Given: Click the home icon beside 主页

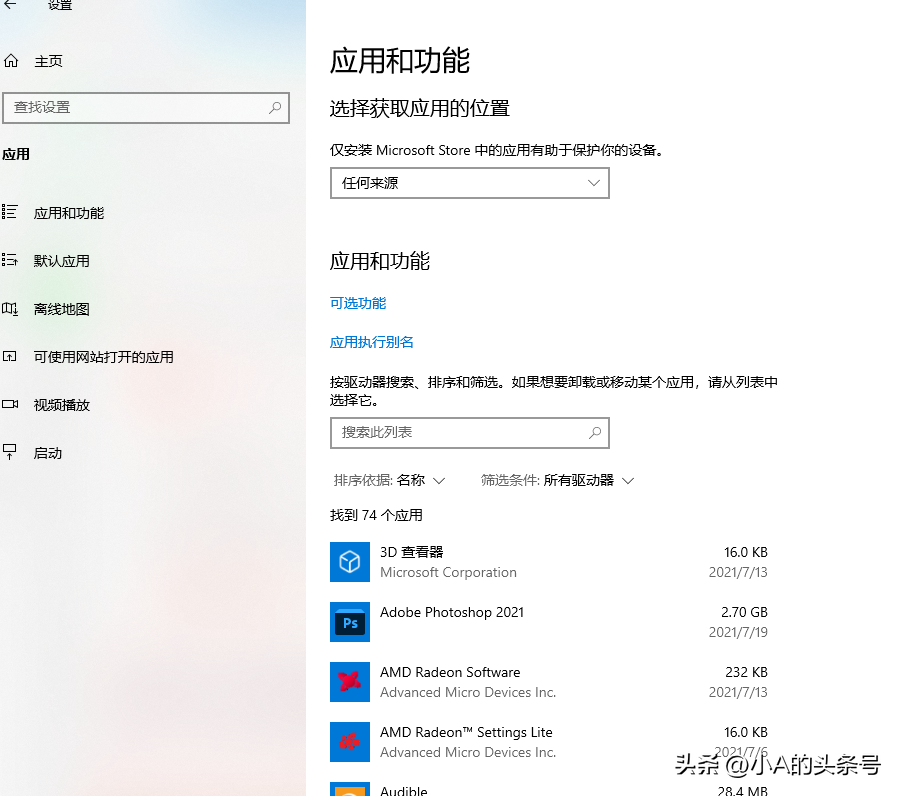Looking at the screenshot, I should [11, 60].
